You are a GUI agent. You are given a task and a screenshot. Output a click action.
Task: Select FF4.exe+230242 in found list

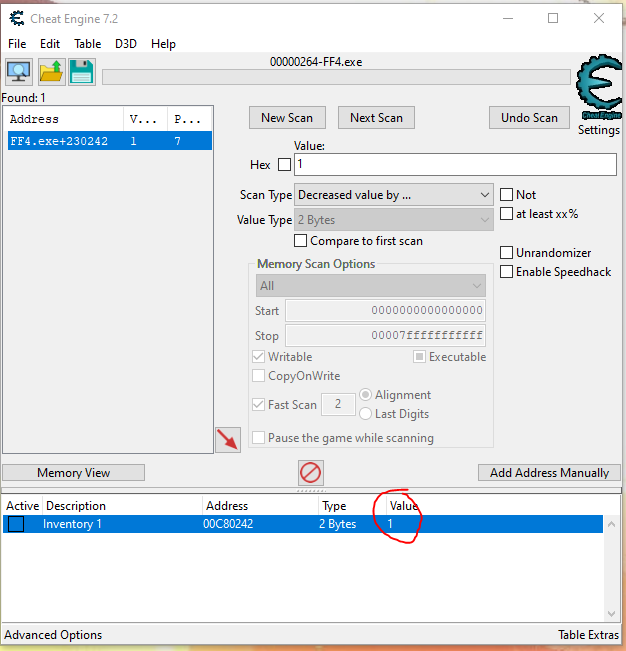coord(110,141)
